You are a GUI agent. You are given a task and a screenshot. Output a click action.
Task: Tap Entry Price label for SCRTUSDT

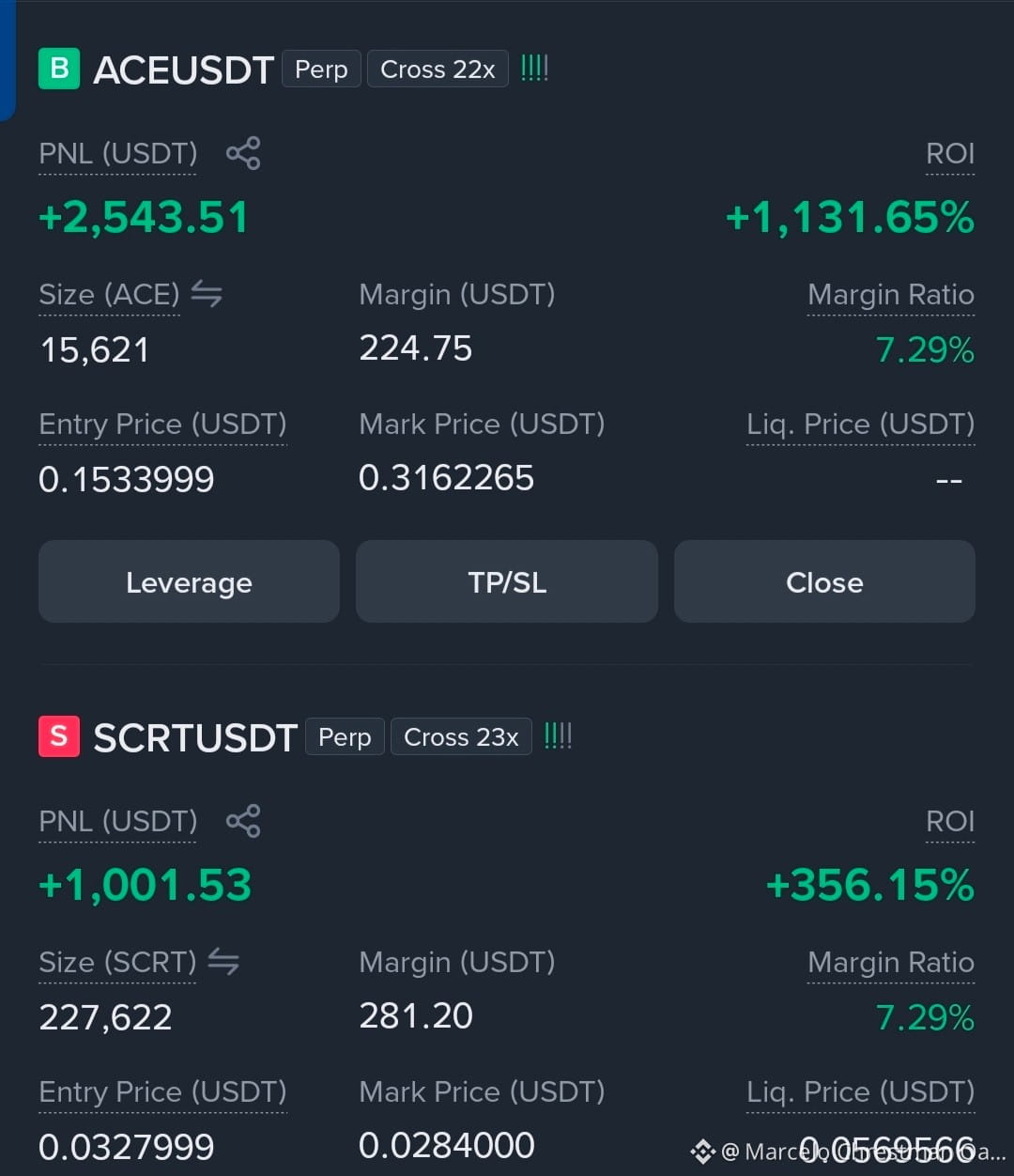point(162,1092)
